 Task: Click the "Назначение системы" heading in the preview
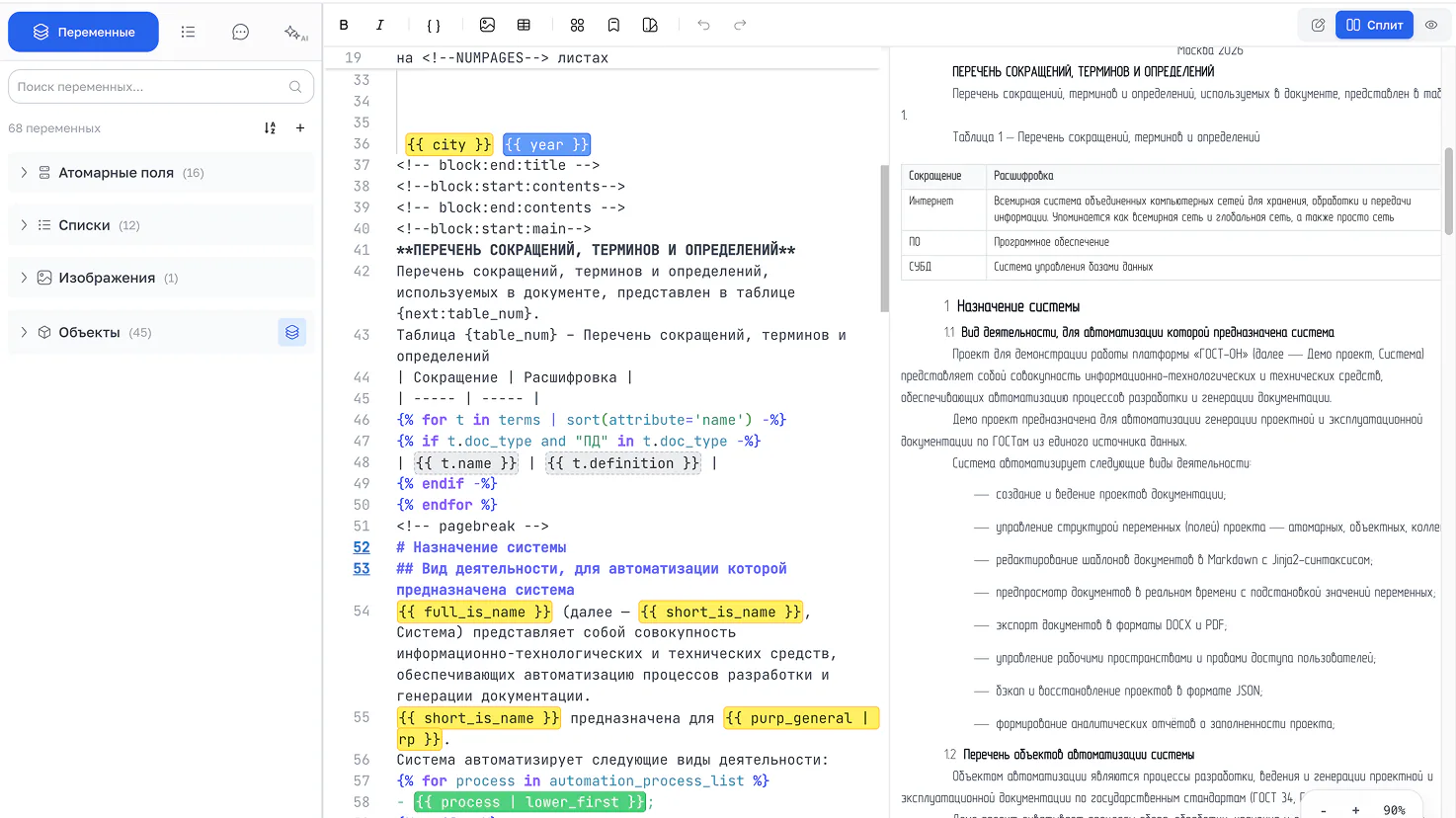[1018, 306]
